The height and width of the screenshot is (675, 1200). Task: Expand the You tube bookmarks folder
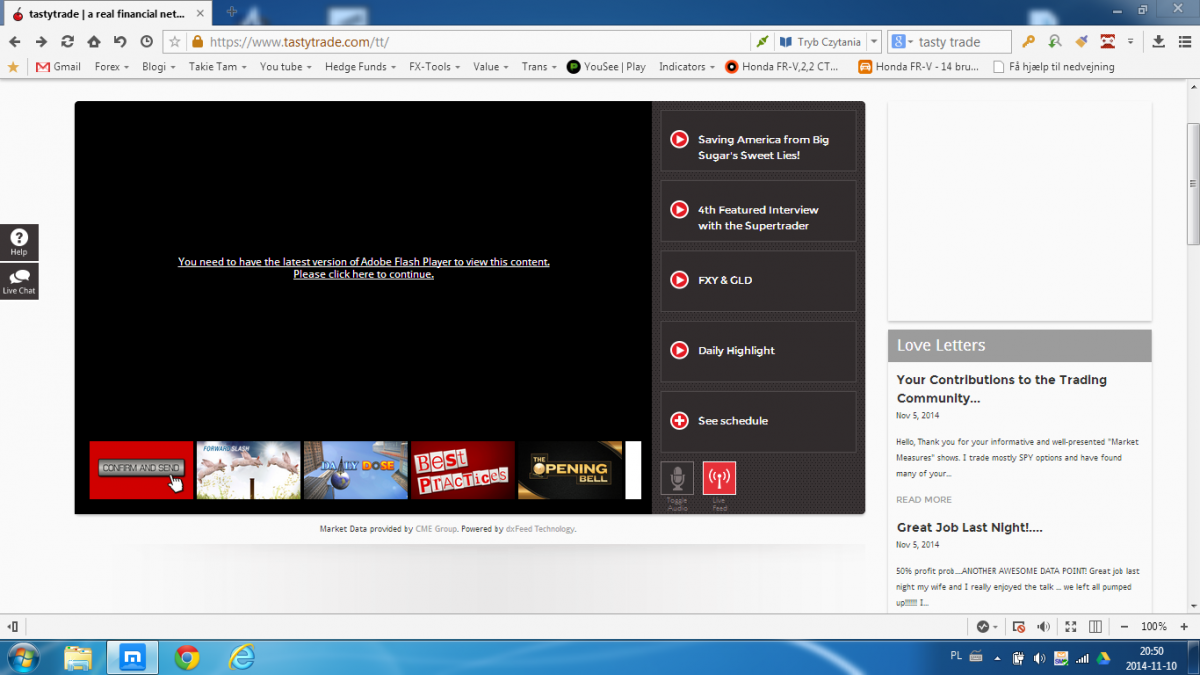coord(286,67)
